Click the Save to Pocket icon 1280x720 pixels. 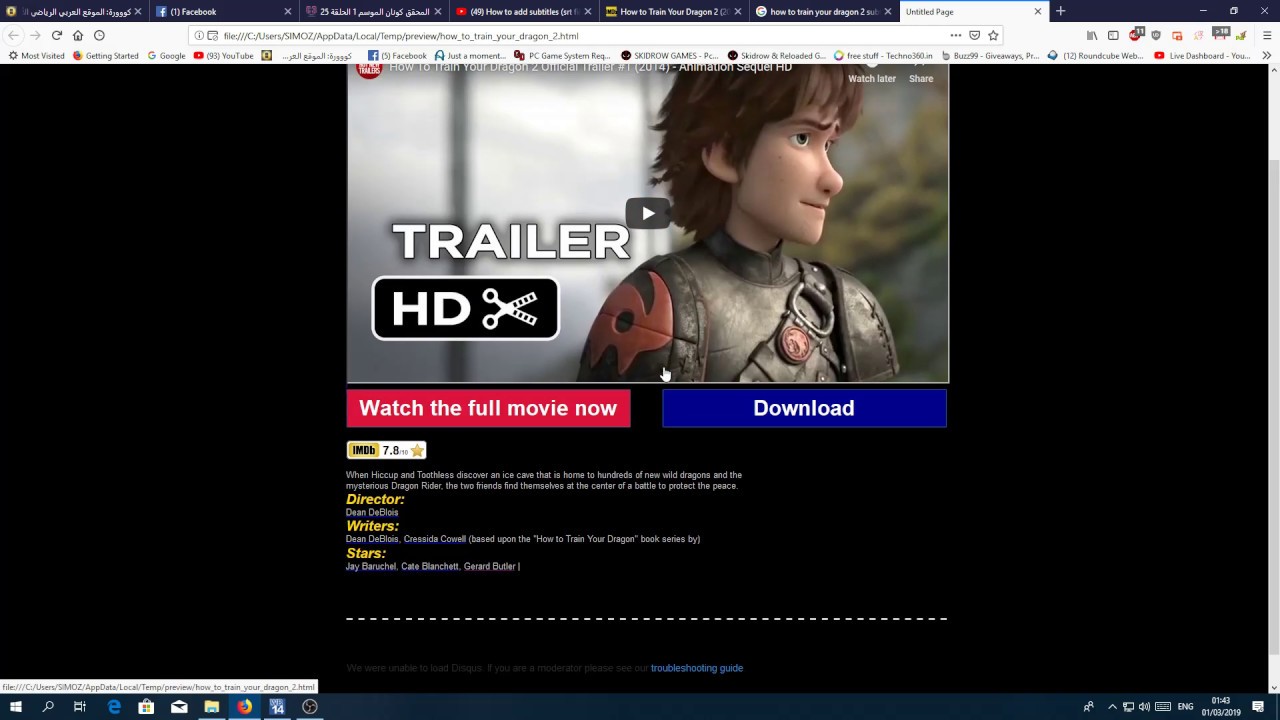(974, 35)
